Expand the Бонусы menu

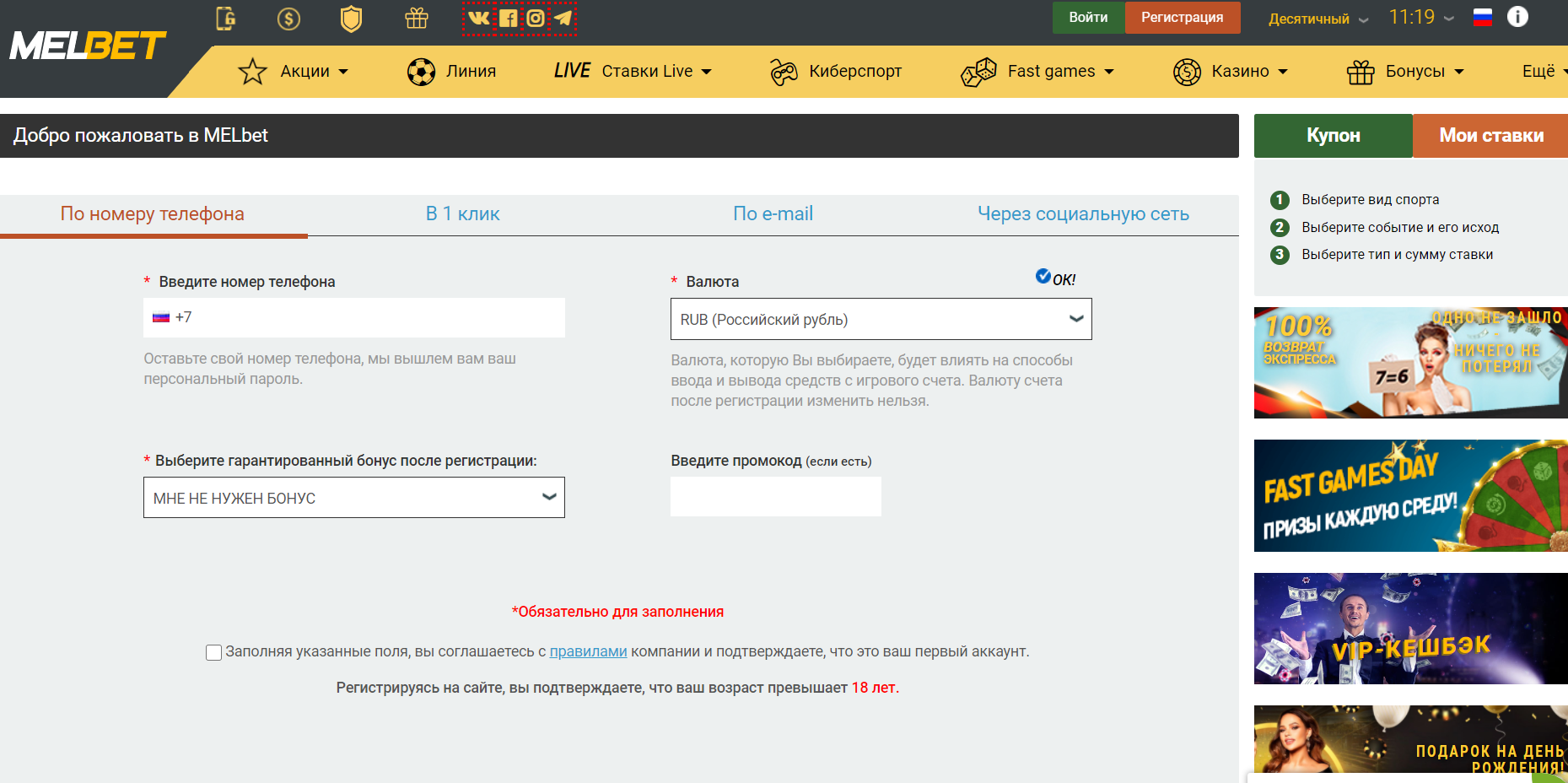tap(1405, 72)
